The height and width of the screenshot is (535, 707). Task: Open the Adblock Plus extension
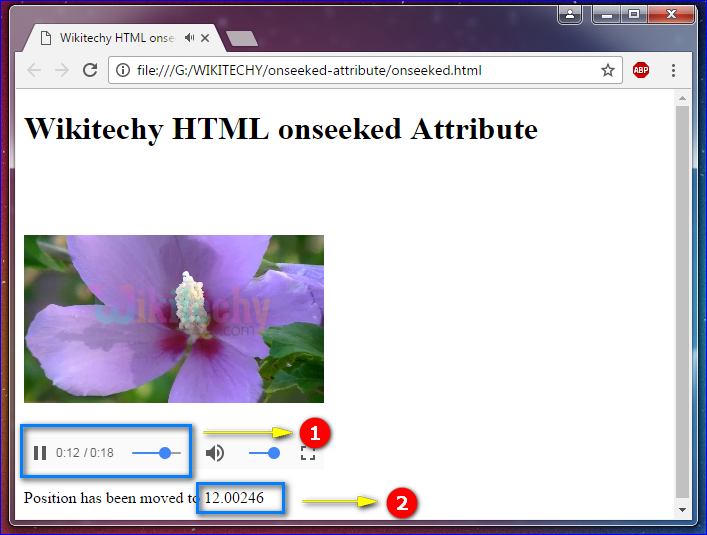pyautogui.click(x=641, y=70)
